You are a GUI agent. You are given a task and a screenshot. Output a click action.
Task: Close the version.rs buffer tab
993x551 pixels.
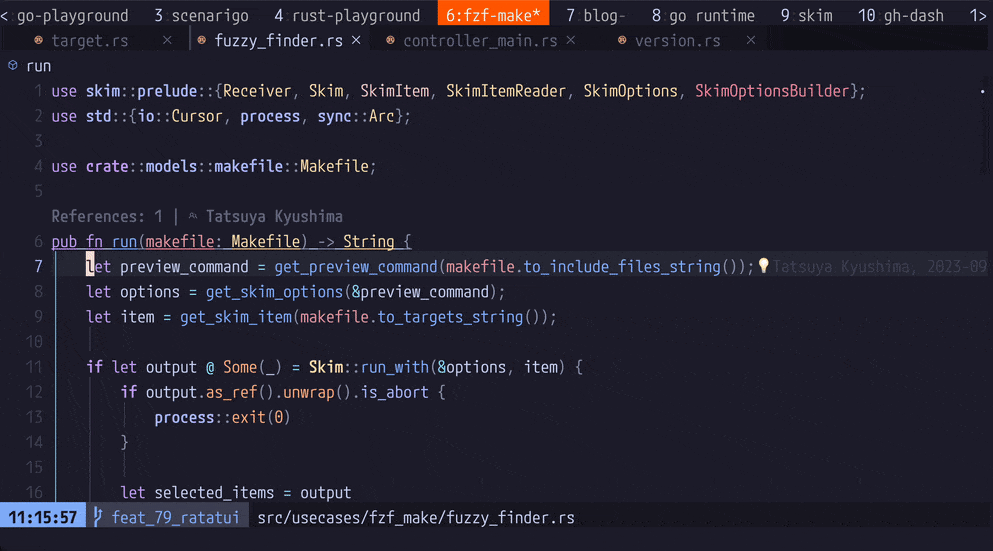pos(751,40)
